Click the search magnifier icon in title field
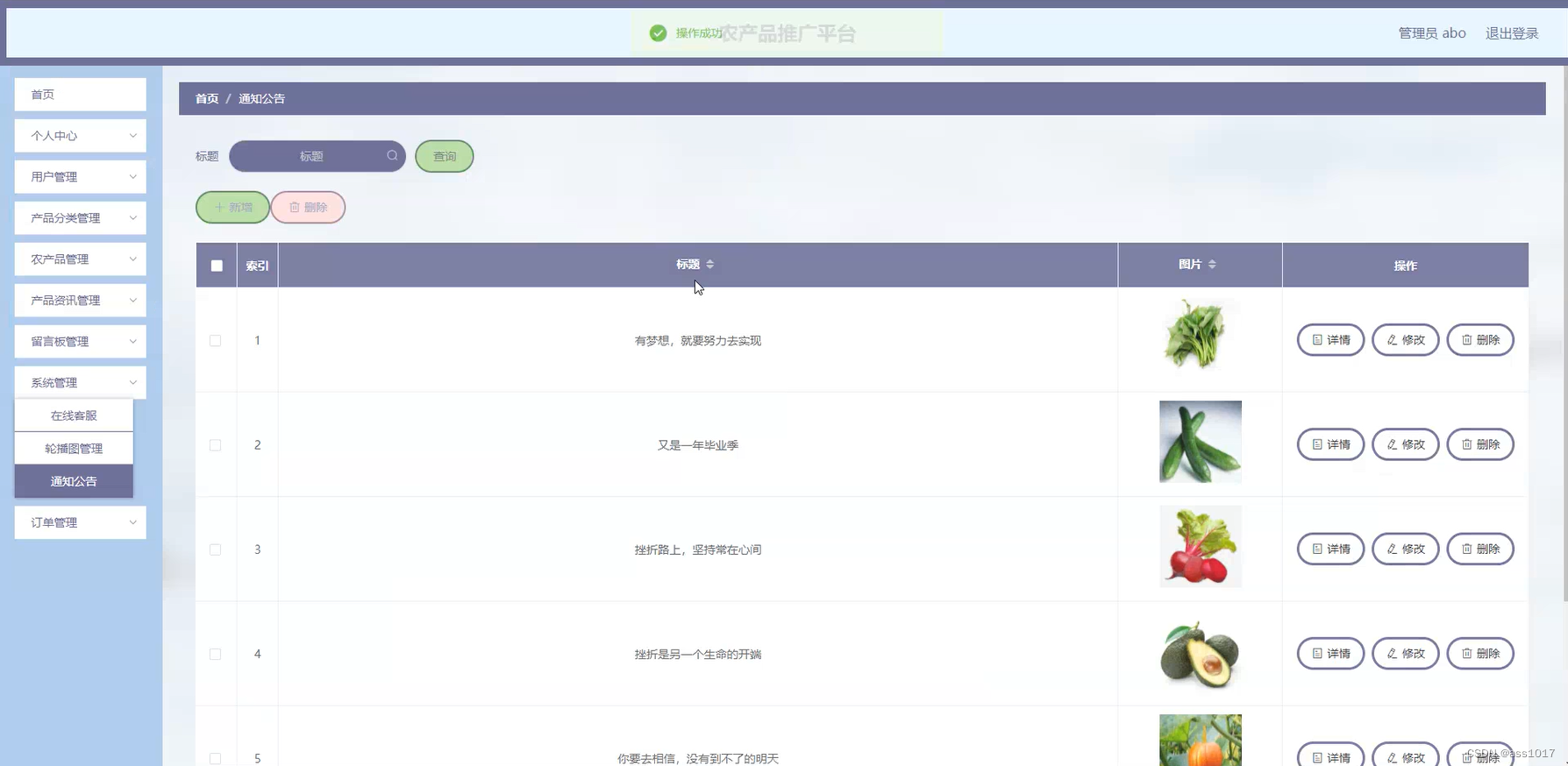This screenshot has width=1568, height=766. (392, 155)
